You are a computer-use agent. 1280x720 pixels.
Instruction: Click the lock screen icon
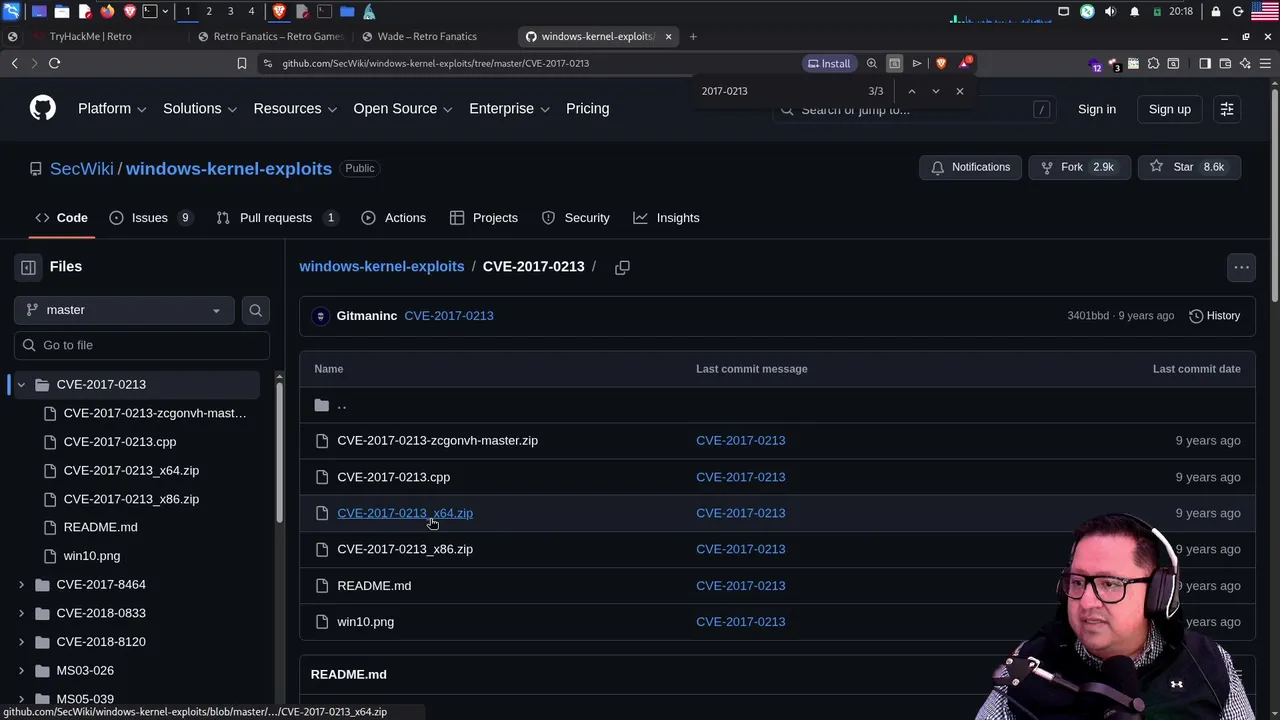point(1216,11)
